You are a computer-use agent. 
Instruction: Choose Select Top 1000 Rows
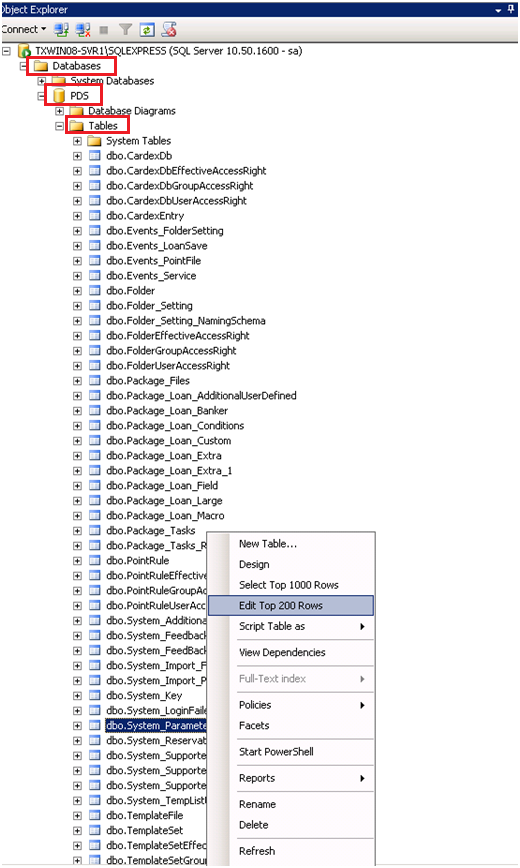(291, 585)
